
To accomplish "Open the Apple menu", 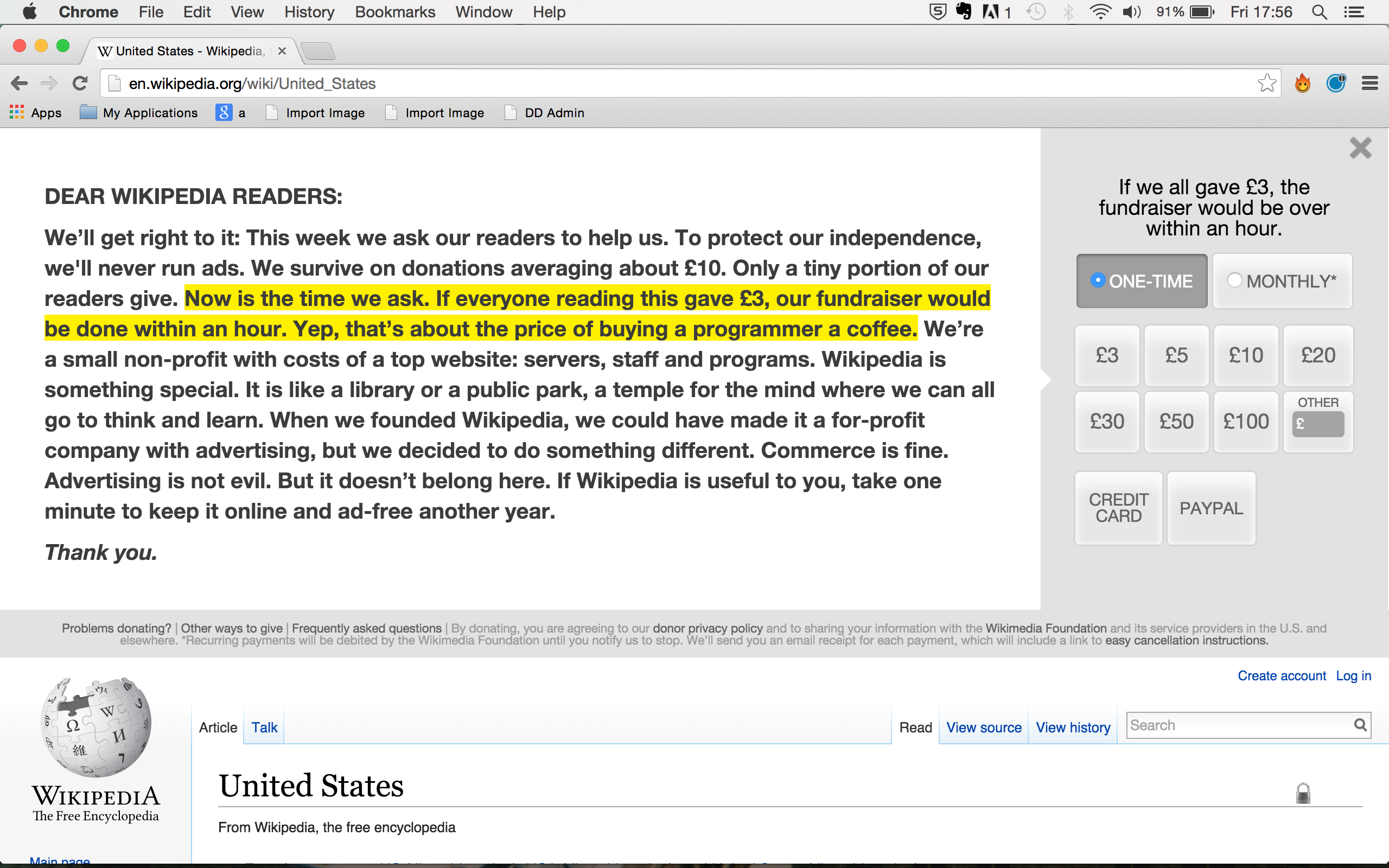I will [29, 11].
